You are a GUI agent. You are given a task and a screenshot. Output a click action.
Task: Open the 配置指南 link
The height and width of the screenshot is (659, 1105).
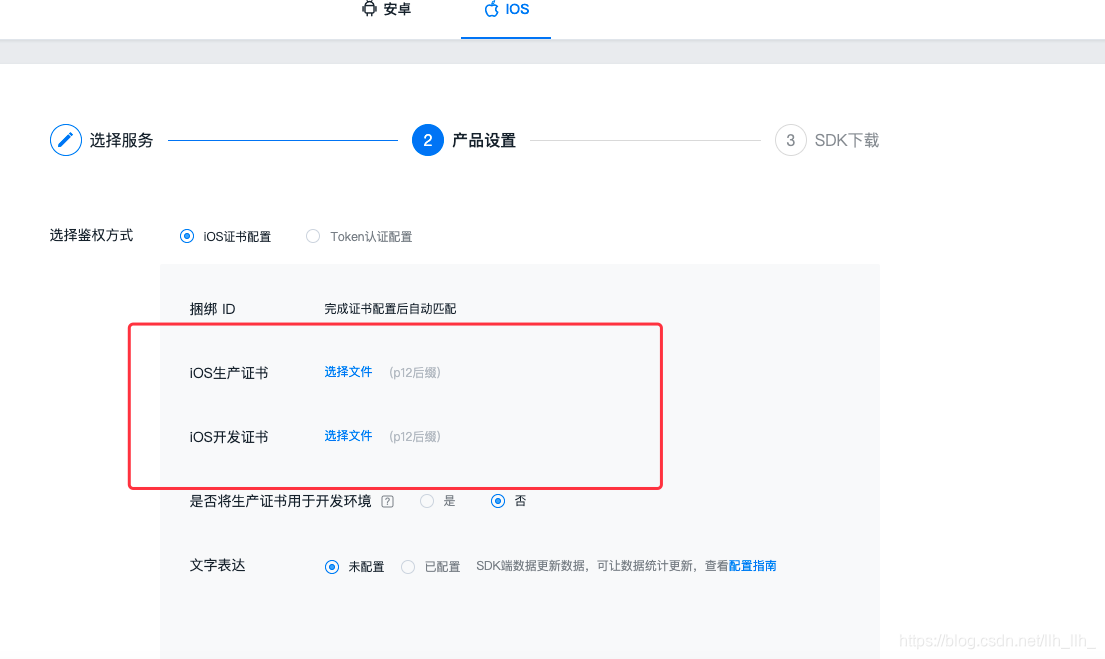coord(753,566)
